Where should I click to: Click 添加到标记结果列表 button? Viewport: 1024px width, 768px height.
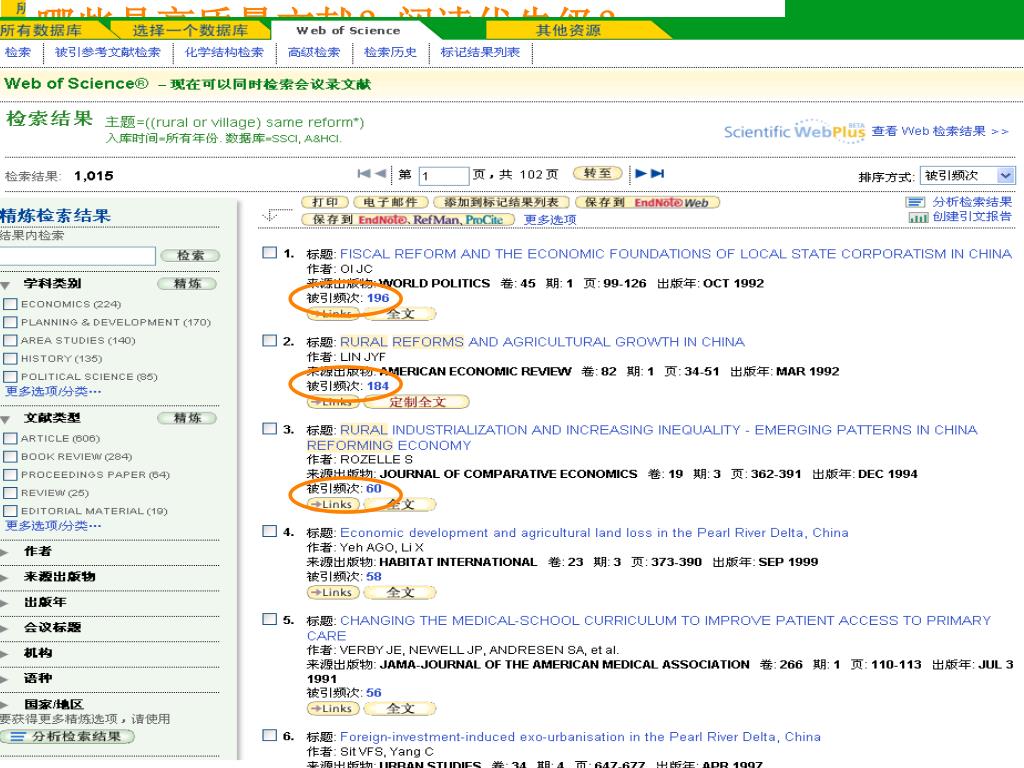point(501,202)
